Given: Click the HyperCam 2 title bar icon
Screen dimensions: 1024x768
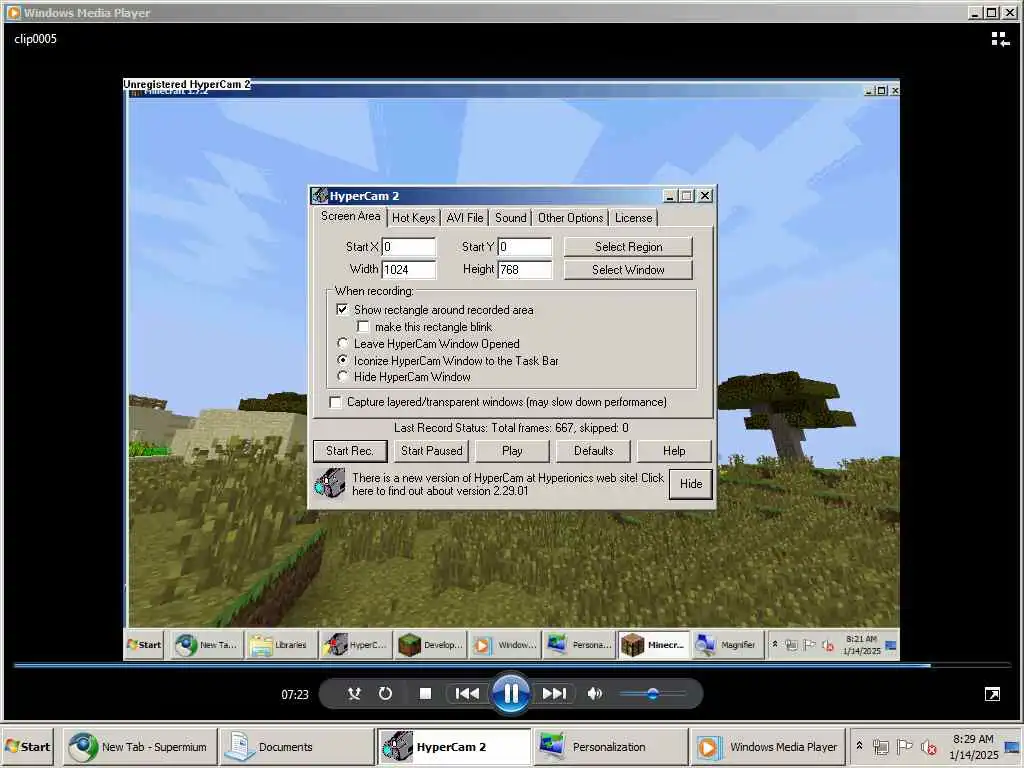Looking at the screenshot, I should pos(319,196).
